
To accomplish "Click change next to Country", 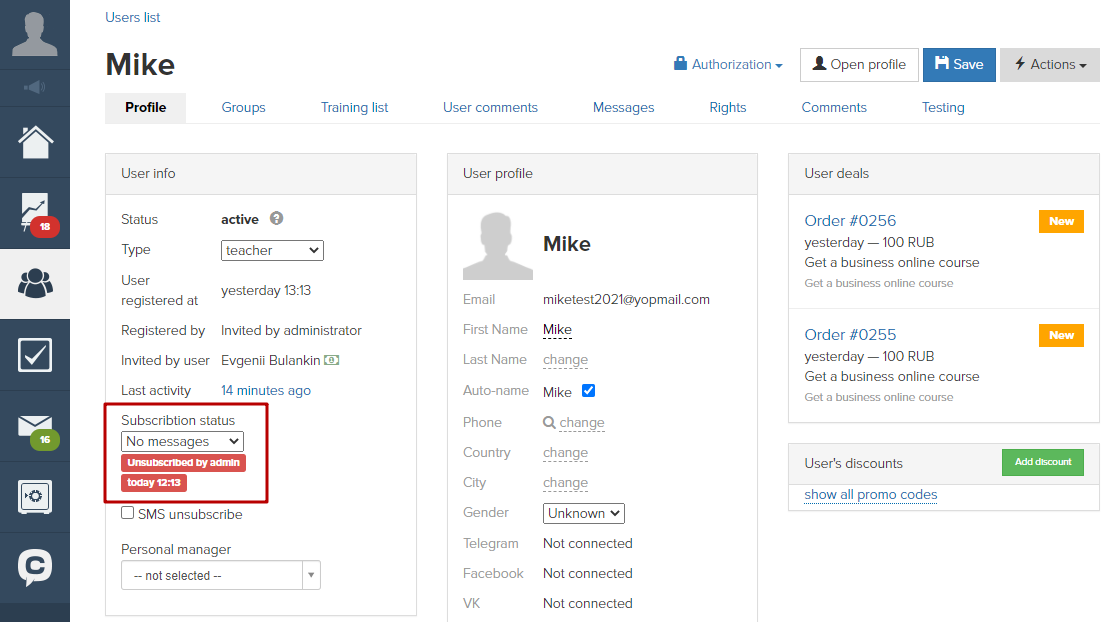I will [565, 452].
